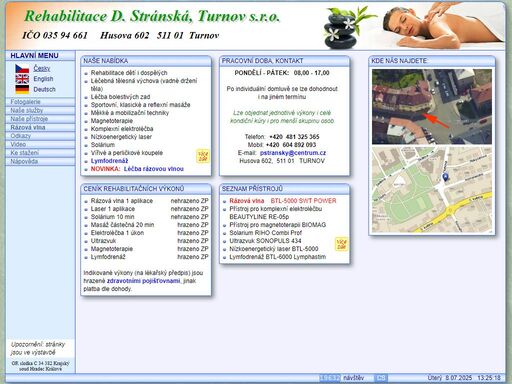This screenshot has width=512, height=384.
Task: Select the German flag icon
Action: [x=22, y=89]
